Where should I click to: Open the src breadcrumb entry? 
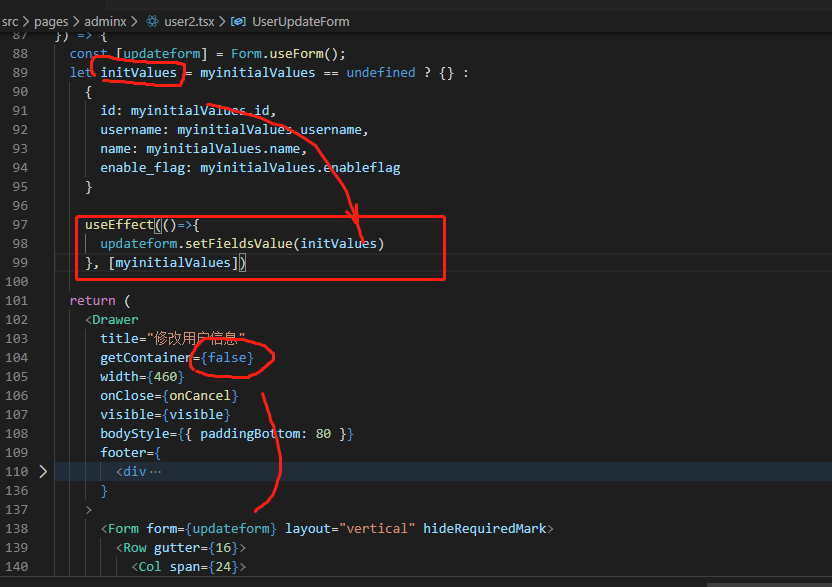tap(12, 21)
